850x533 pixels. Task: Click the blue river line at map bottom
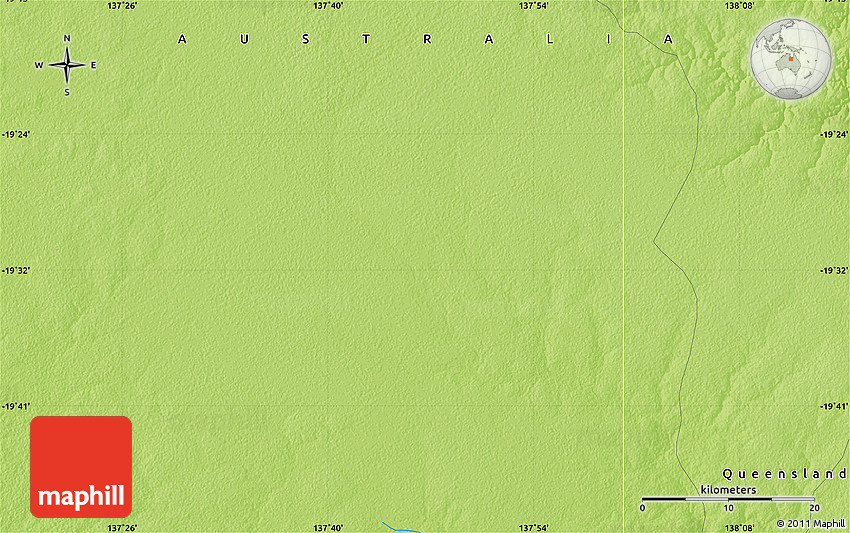[402, 528]
